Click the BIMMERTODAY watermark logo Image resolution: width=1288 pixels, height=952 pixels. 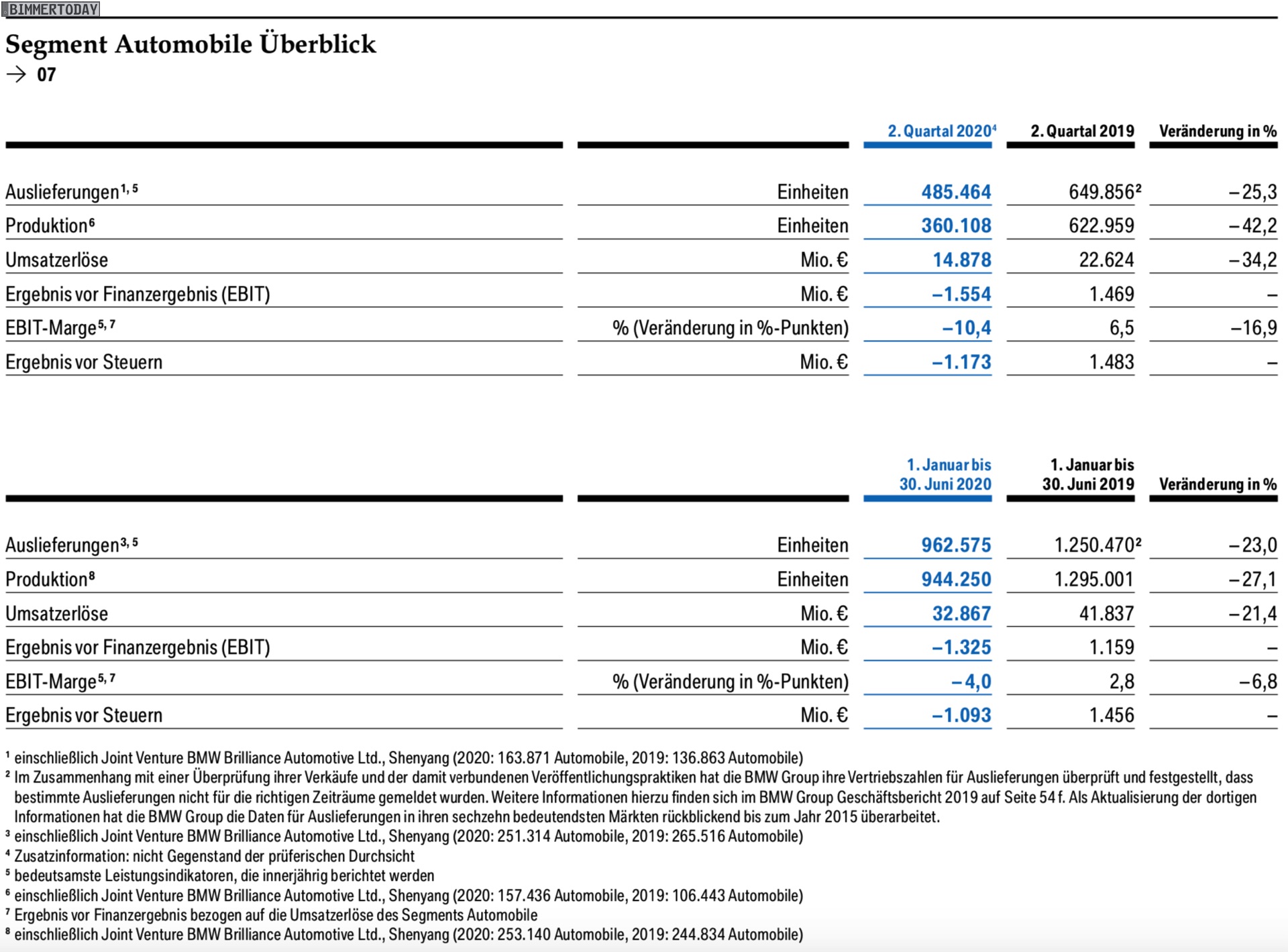tap(51, 9)
